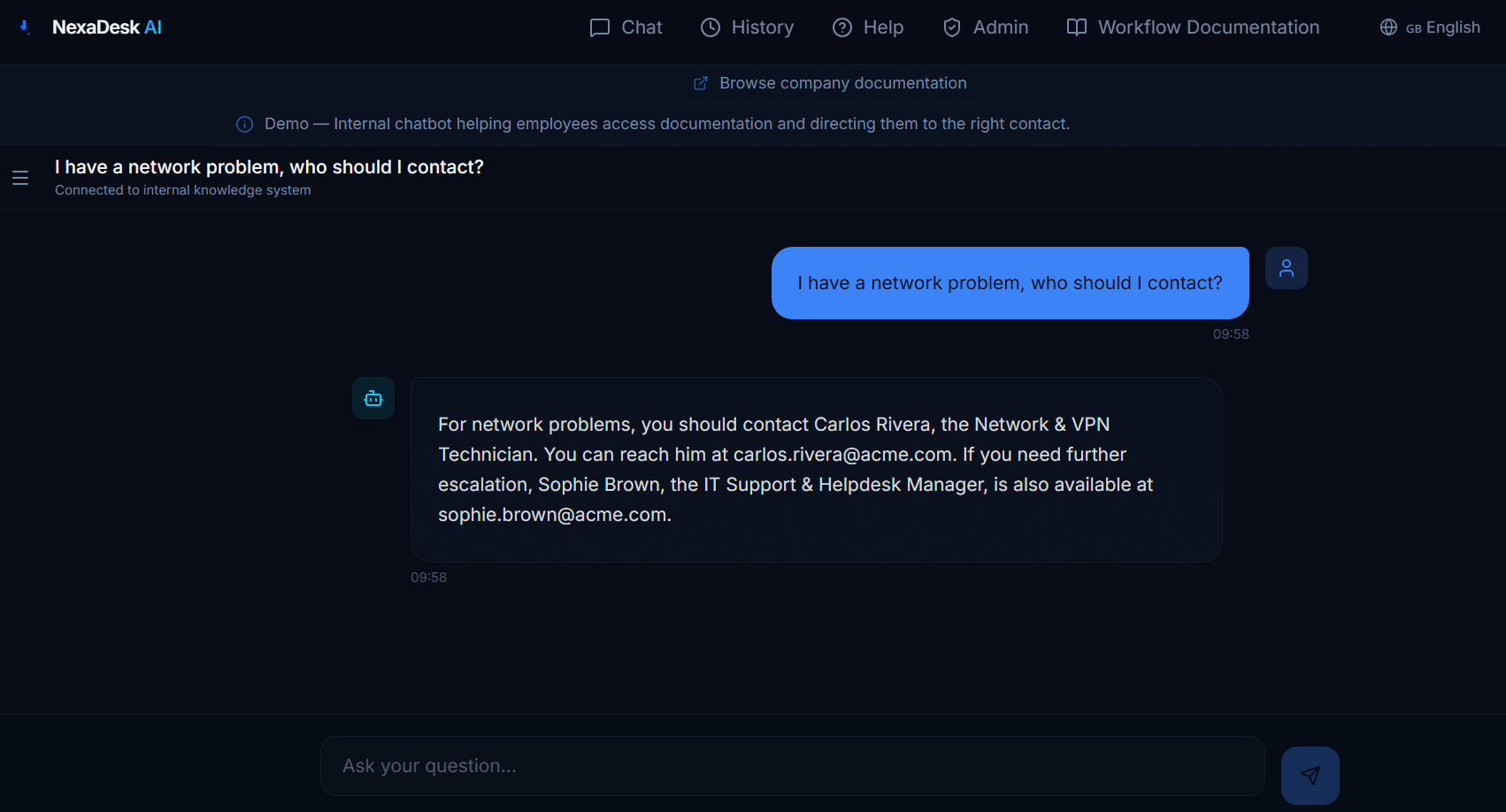Image resolution: width=1506 pixels, height=812 pixels.
Task: Click the user avatar icon
Action: (x=1286, y=268)
